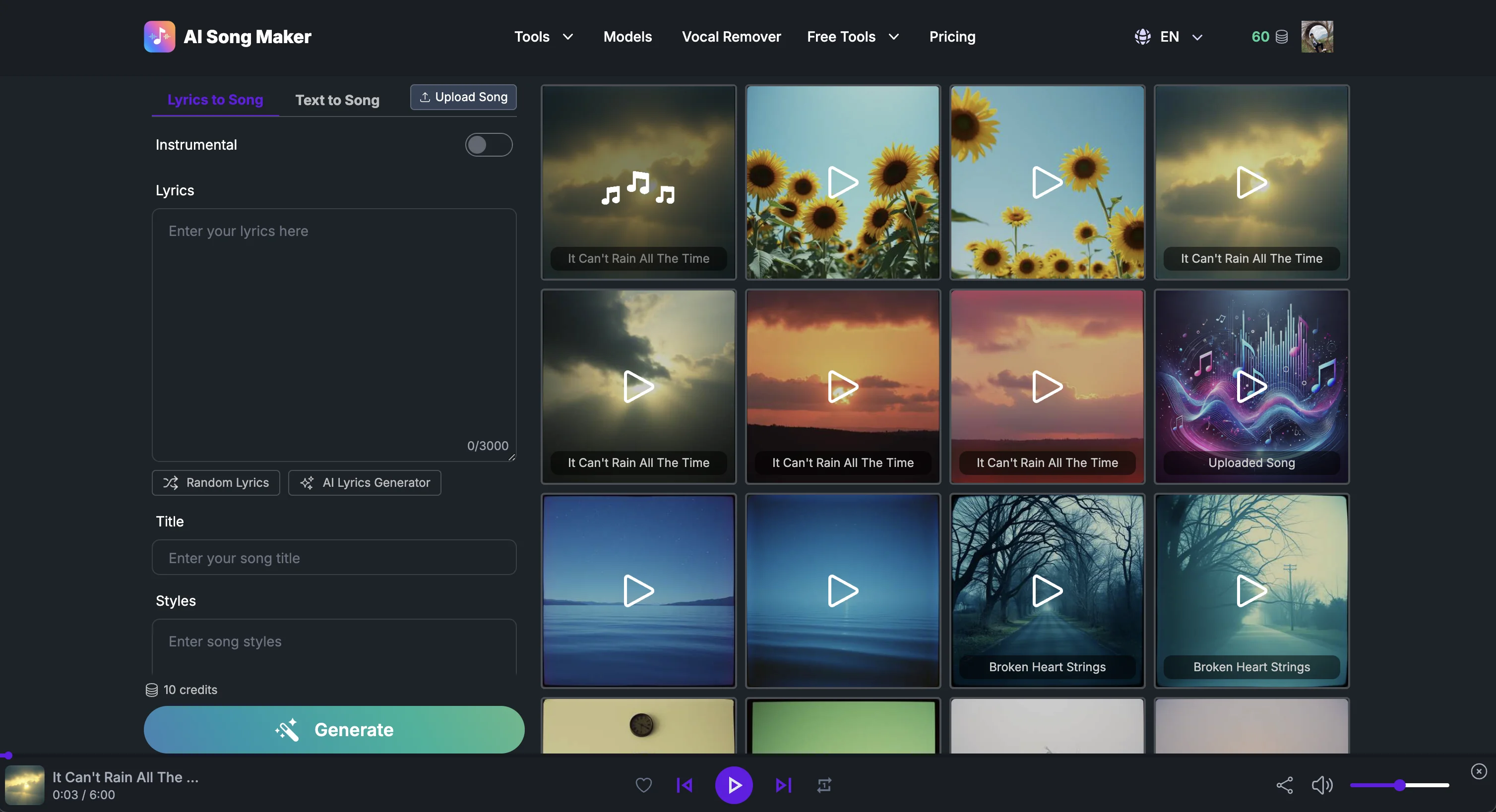This screenshot has height=812, width=1496.
Task: Mute the player volume
Action: pyautogui.click(x=1322, y=785)
